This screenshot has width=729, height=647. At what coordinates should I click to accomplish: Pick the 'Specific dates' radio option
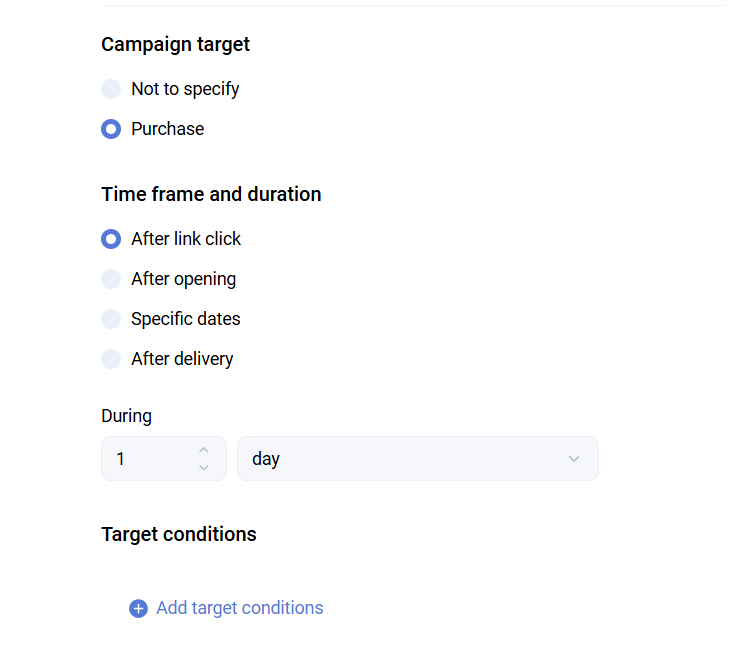click(x=111, y=319)
